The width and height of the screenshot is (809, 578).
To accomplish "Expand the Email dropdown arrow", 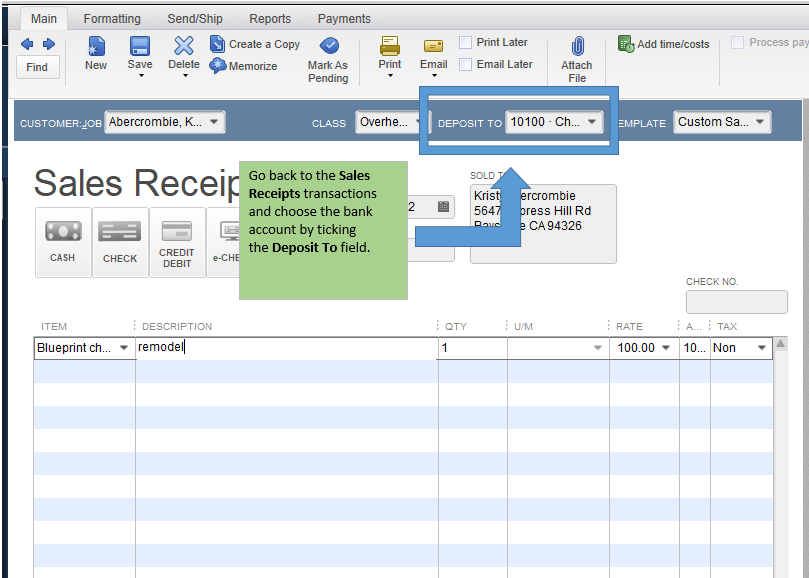I will [x=434, y=76].
